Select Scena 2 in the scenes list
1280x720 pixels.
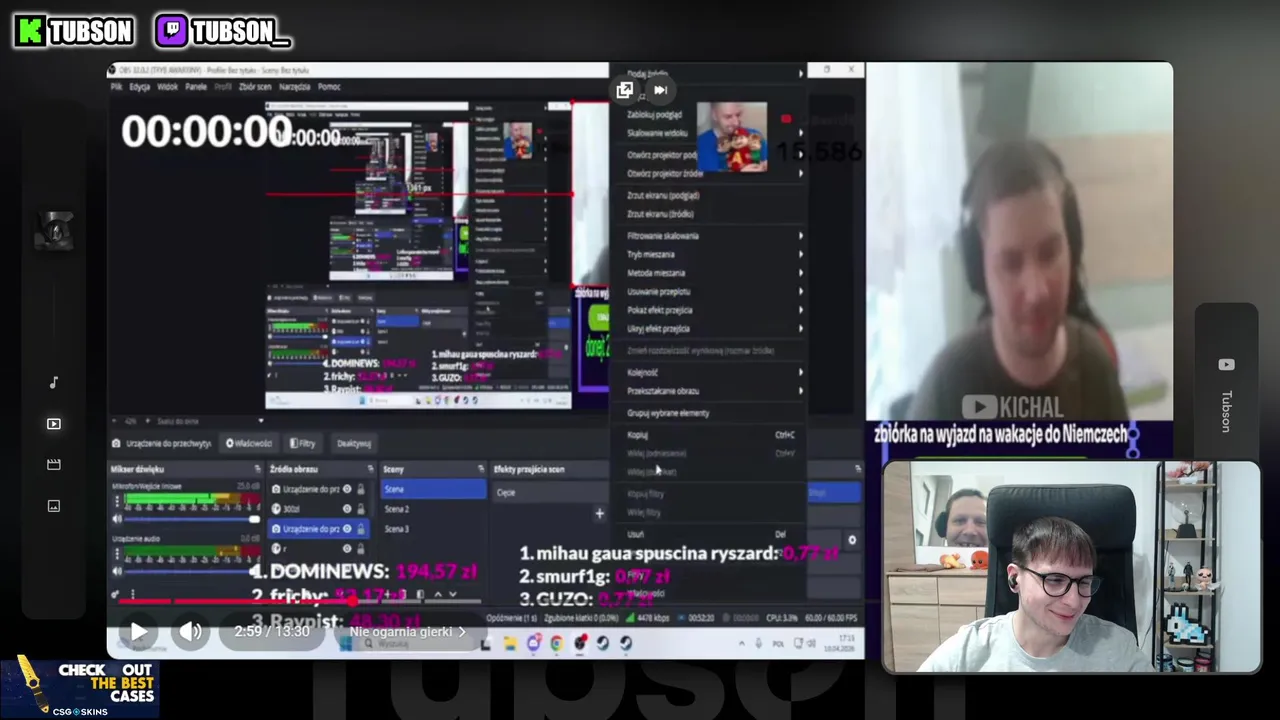(433, 509)
